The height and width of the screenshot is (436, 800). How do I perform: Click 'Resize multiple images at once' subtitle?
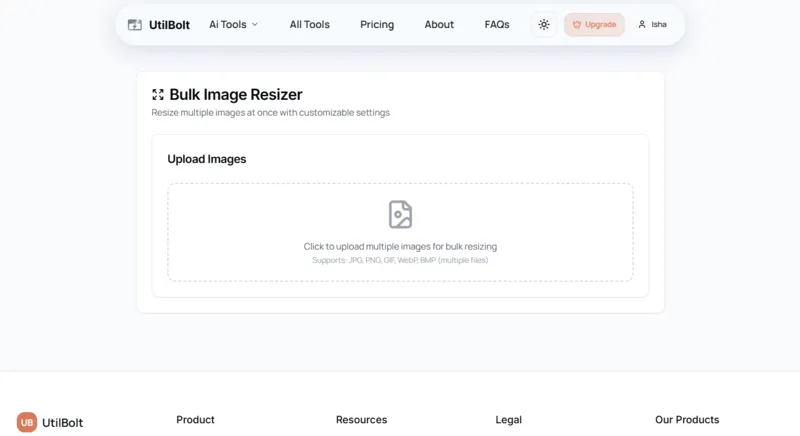270,113
